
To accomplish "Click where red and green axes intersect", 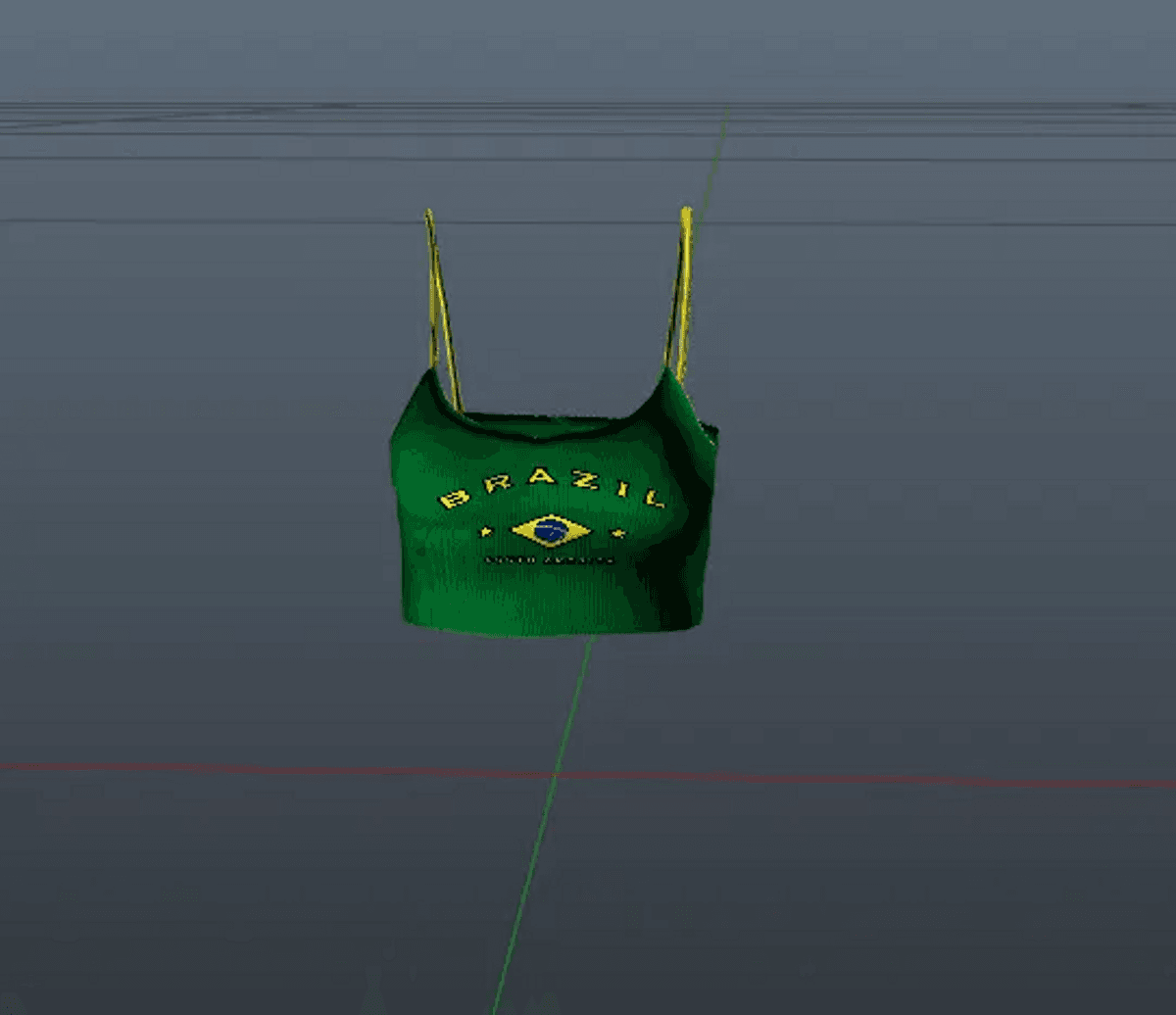I will [x=555, y=775].
